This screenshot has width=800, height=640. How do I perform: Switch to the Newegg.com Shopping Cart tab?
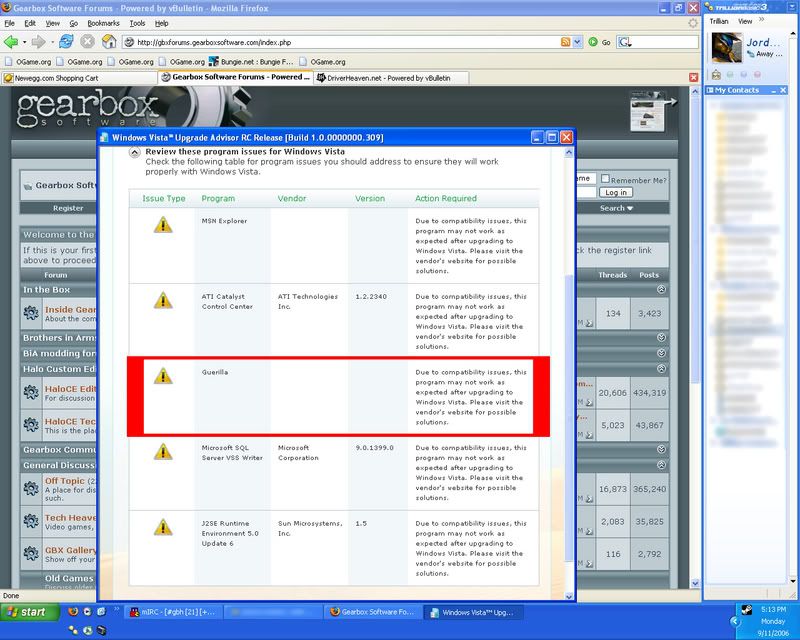click(x=80, y=78)
